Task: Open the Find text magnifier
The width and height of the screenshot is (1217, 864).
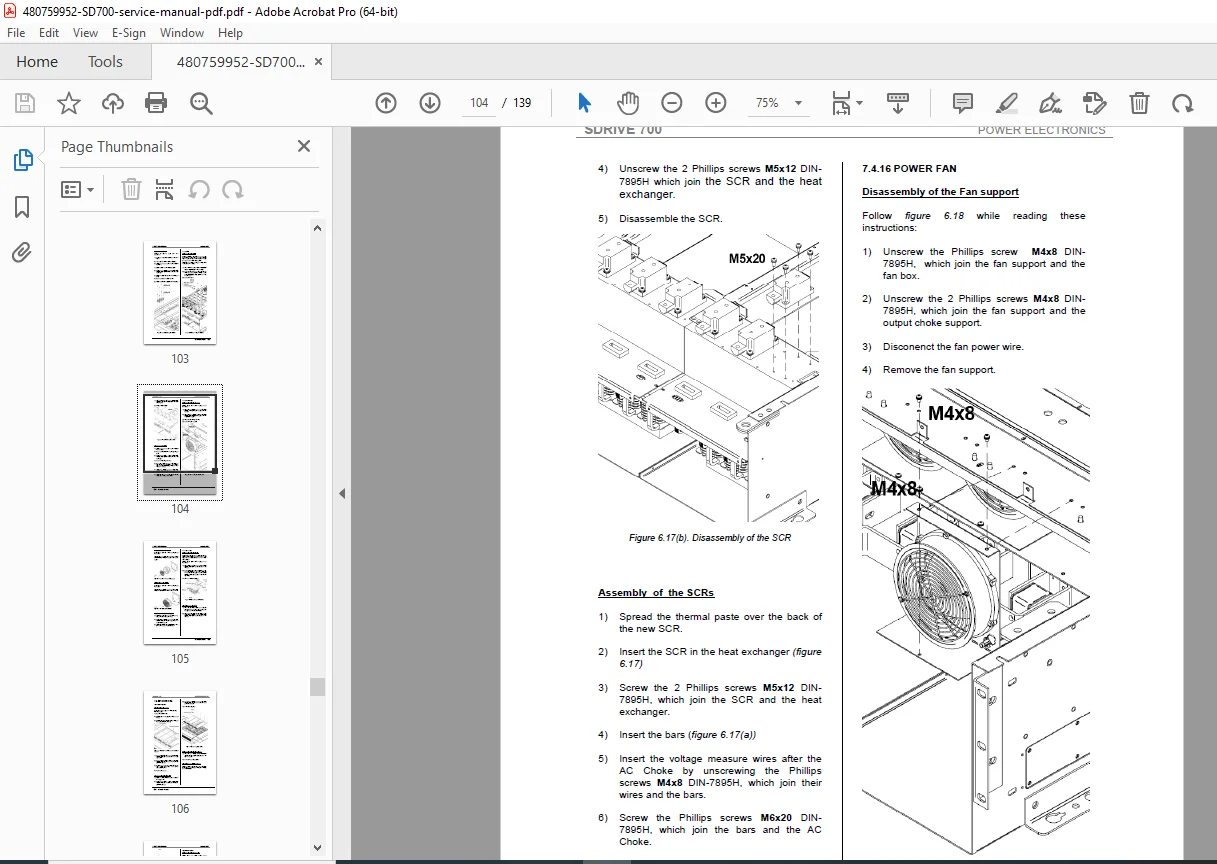Action: pyautogui.click(x=201, y=103)
